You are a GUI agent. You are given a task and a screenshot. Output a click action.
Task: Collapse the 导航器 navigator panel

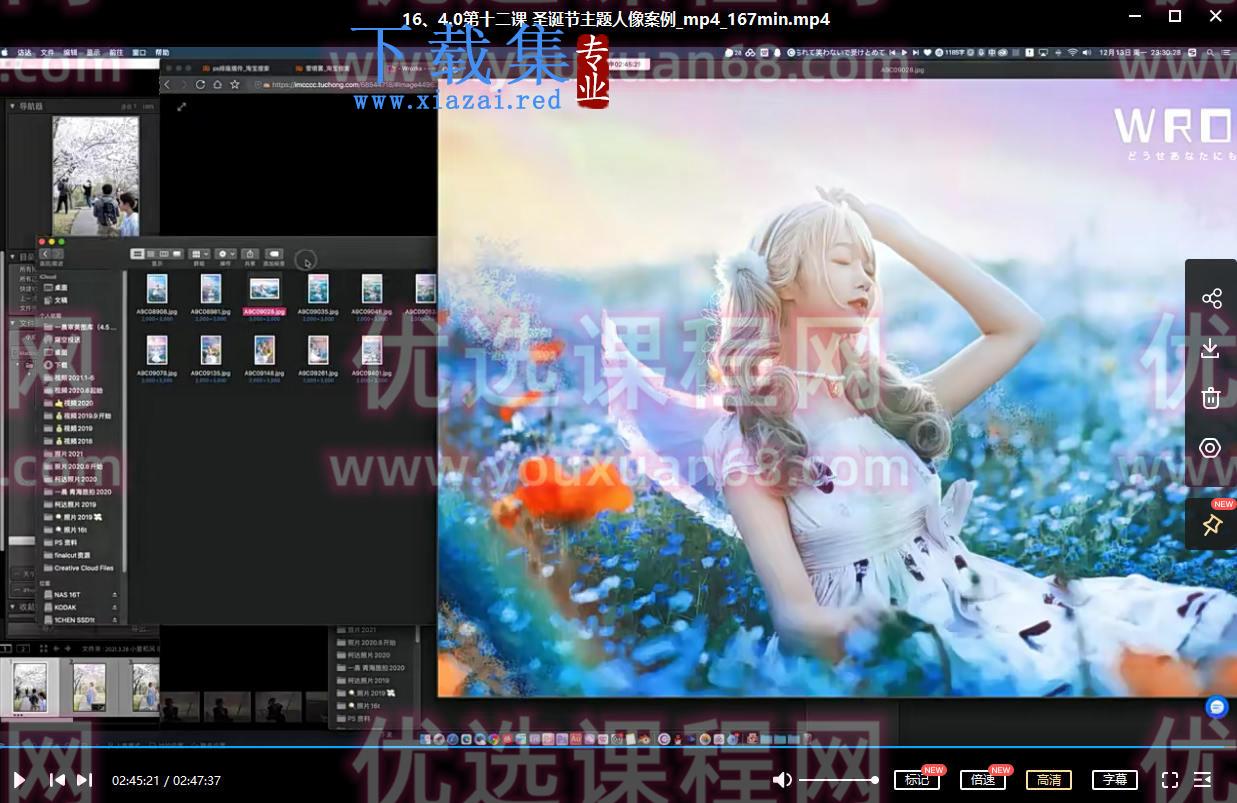click(14, 105)
